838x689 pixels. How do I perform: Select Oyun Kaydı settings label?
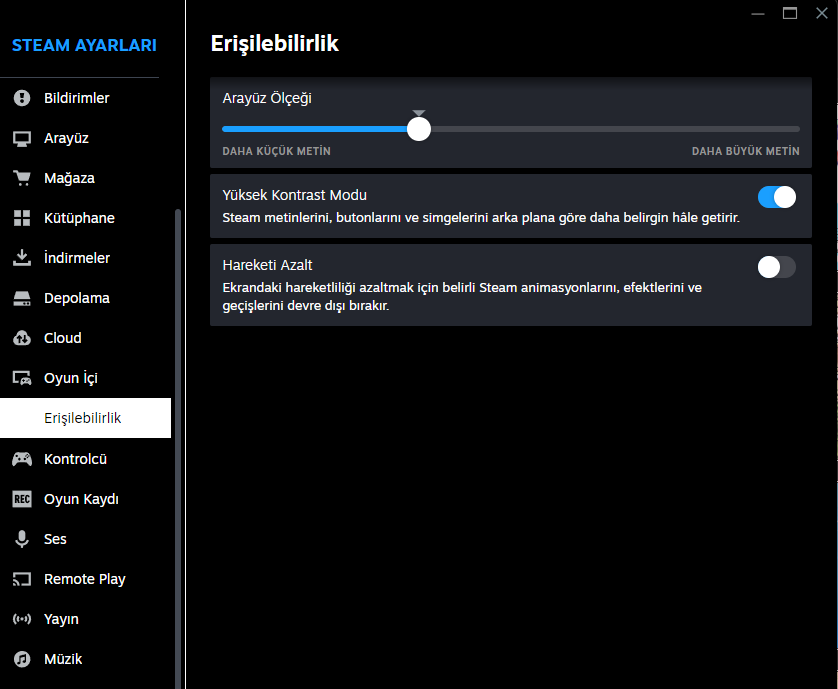click(x=81, y=499)
